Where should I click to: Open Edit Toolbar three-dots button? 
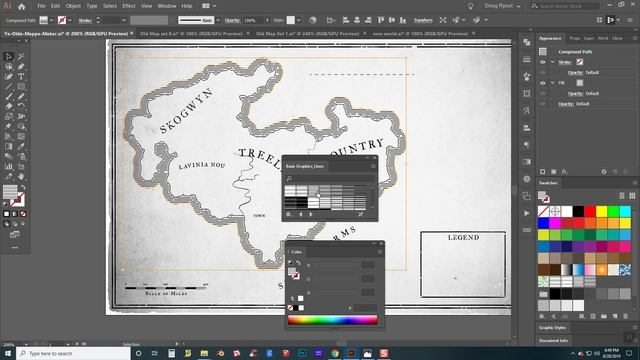point(15,247)
